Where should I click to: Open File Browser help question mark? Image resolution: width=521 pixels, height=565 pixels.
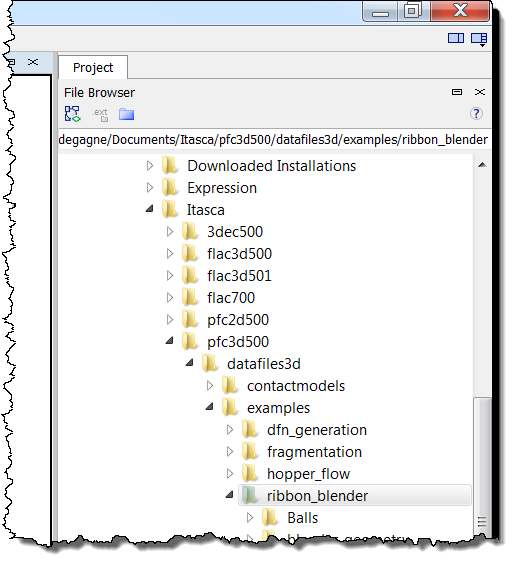(x=476, y=114)
